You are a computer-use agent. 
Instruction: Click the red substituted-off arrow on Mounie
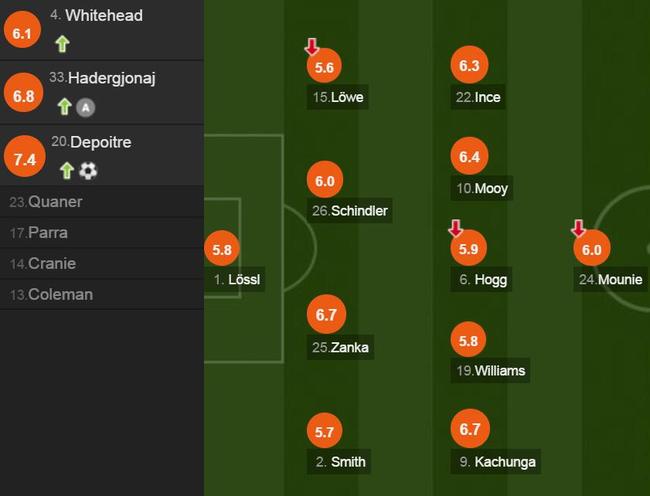pyautogui.click(x=578, y=228)
